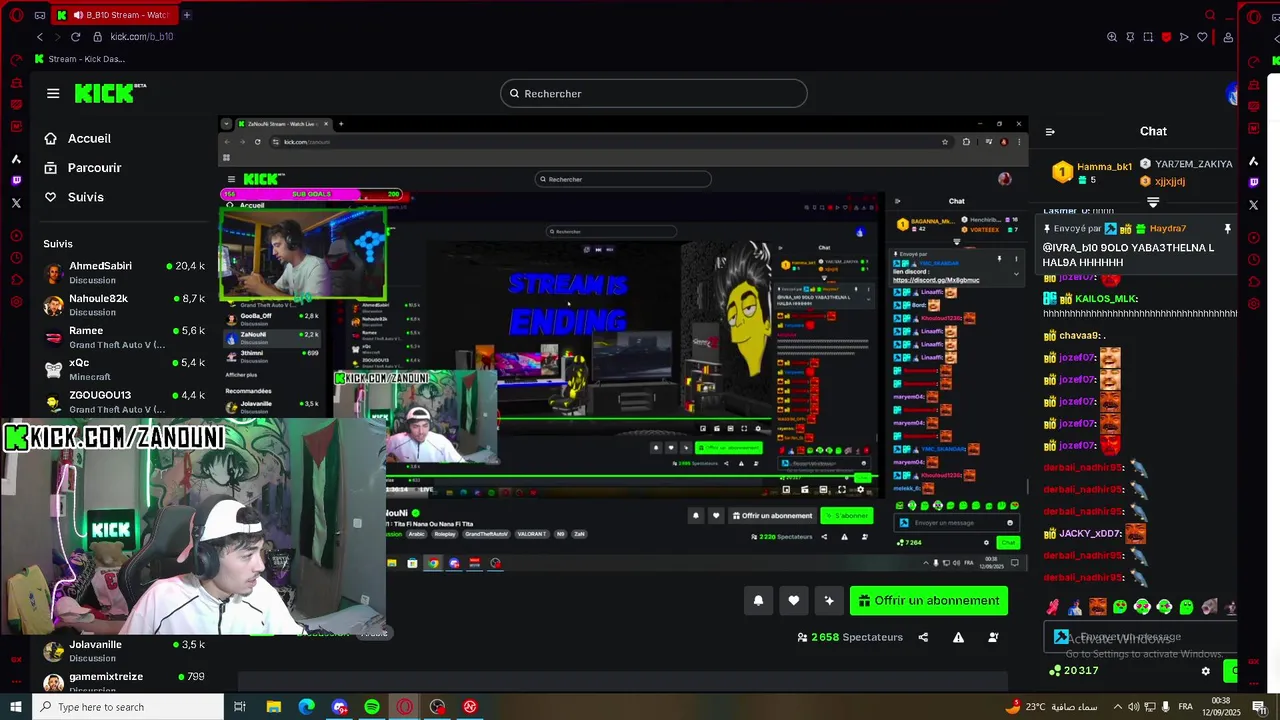This screenshot has width=1280, height=720.
Task: Click the pin icon in address bar
Action: click(1130, 37)
